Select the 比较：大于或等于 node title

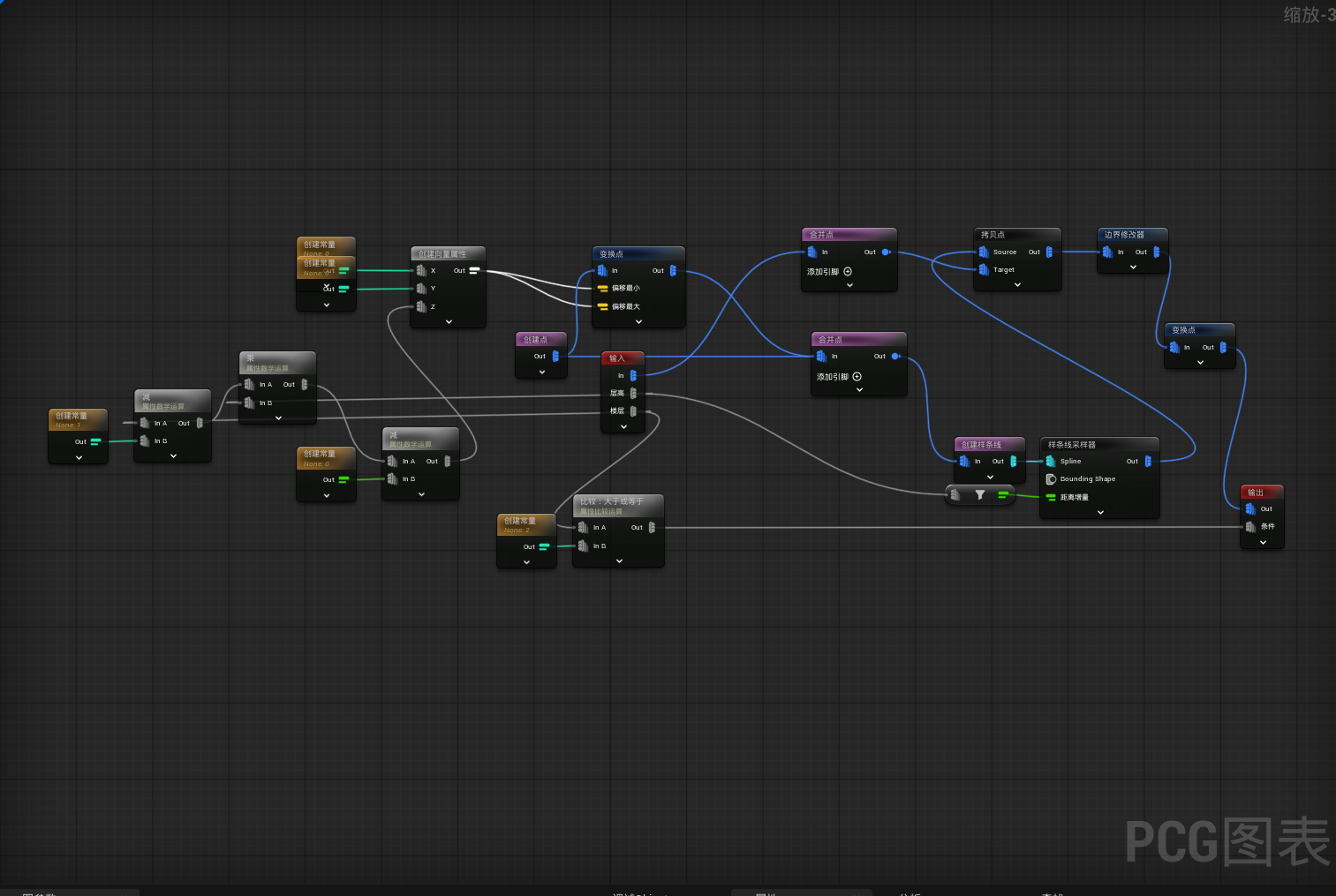[612, 501]
